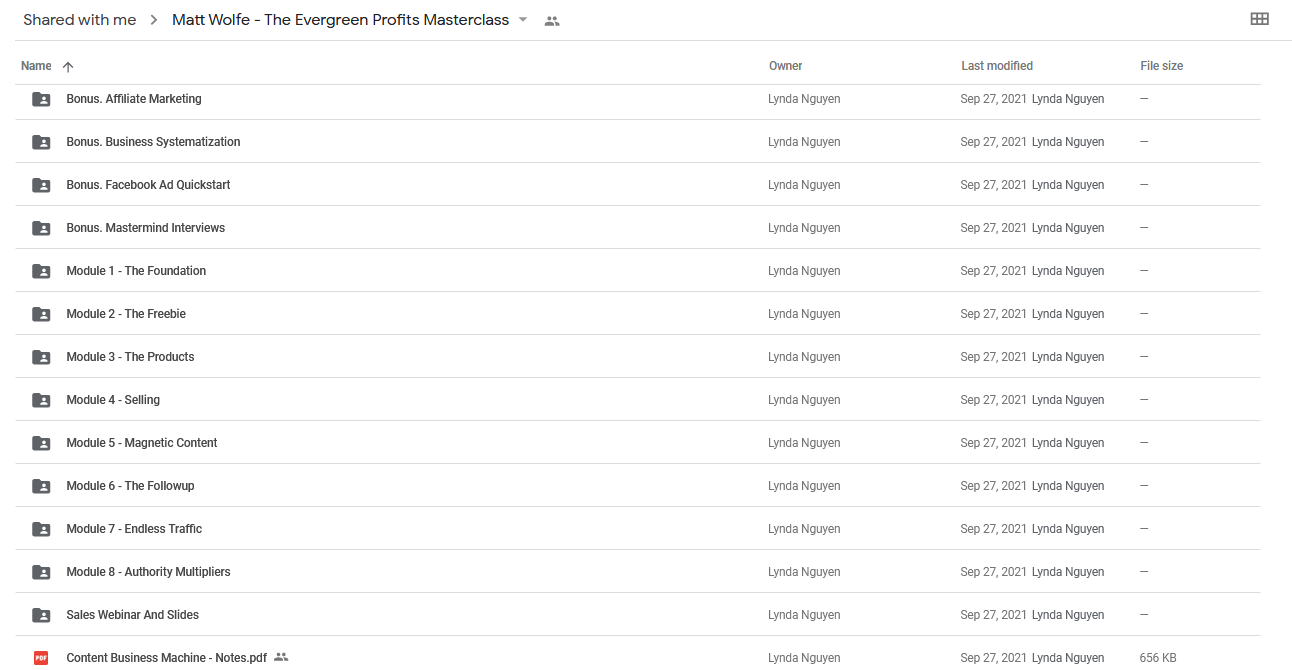
Task: Go back to Shared with me
Action: 80,20
